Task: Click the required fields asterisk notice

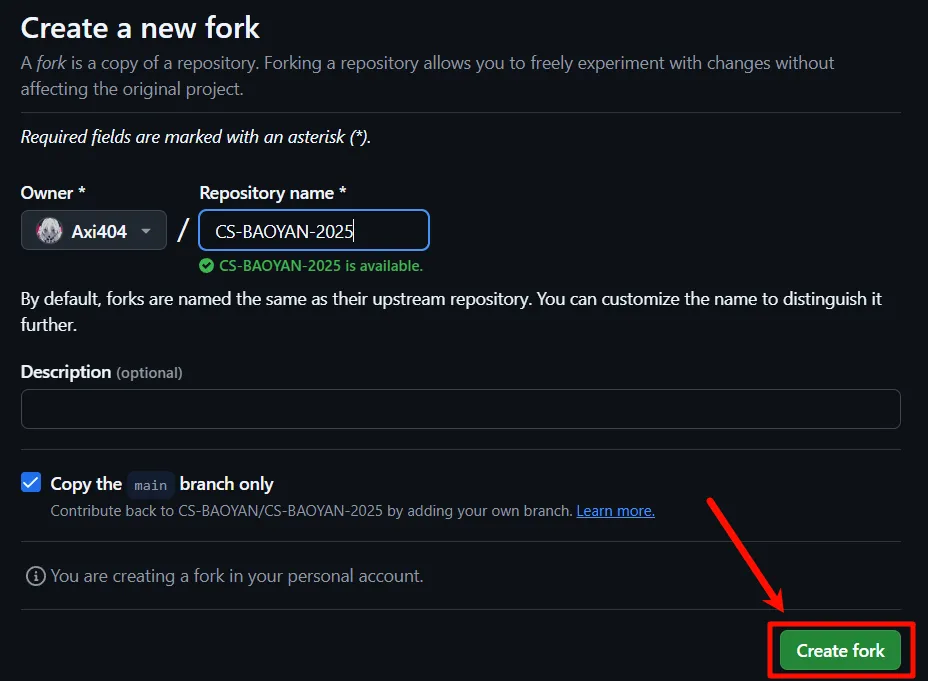Action: (196, 137)
